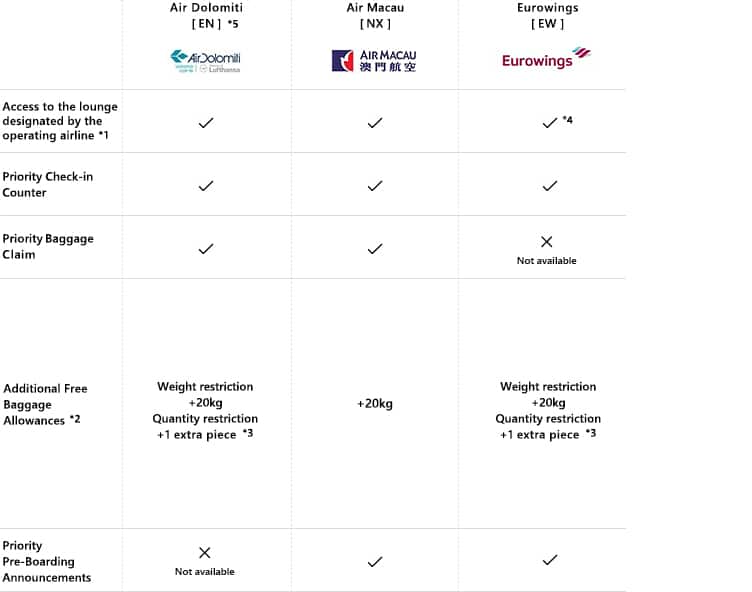Image resolution: width=752 pixels, height=592 pixels.
Task: Click the Additional Free Baggage Allowances label
Action: [x=45, y=404]
